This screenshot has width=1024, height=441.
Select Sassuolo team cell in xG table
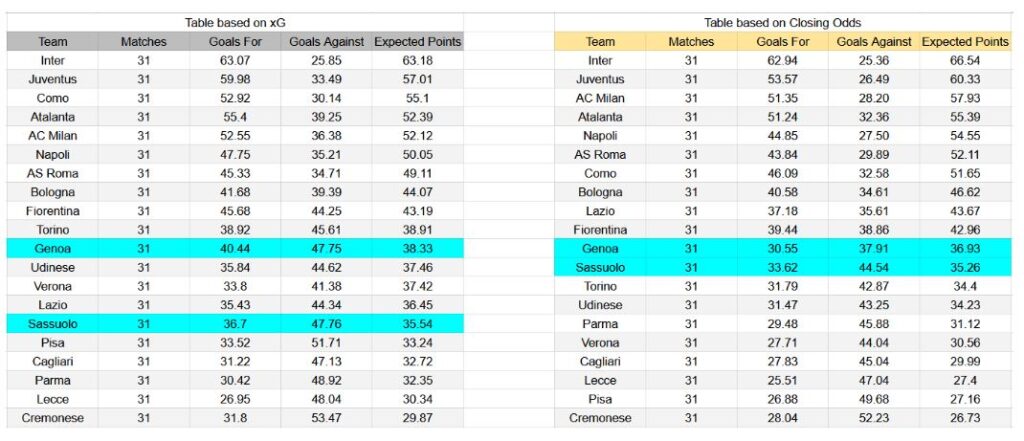click(x=52, y=323)
